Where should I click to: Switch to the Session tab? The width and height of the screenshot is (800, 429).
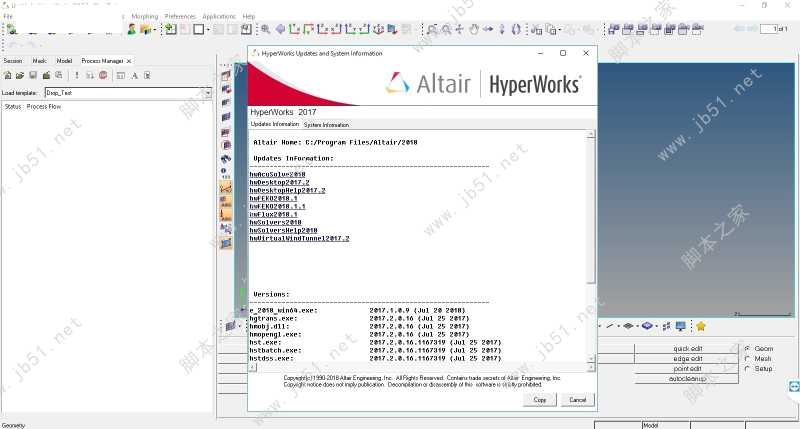tap(13, 61)
